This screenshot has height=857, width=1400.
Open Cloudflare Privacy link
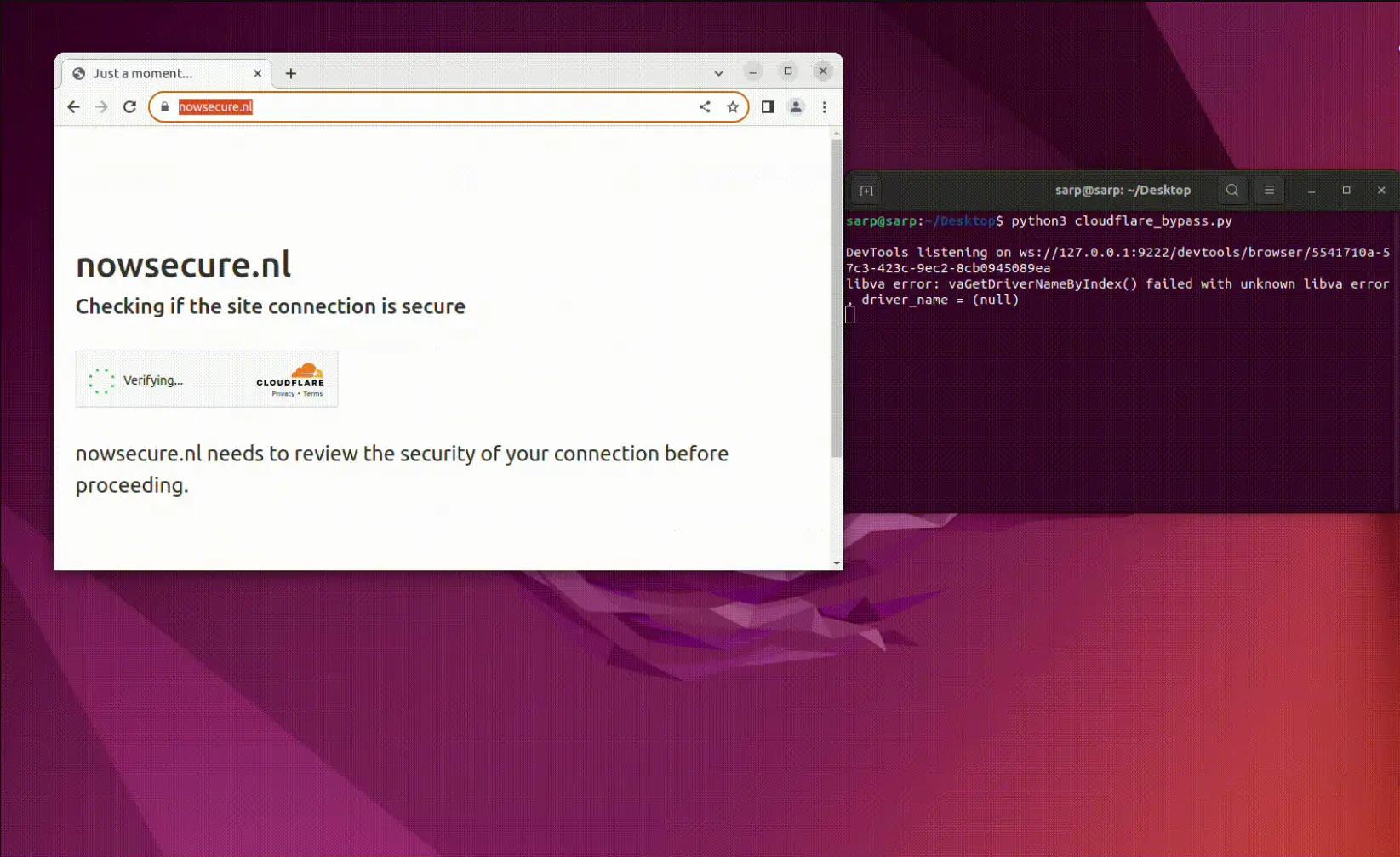tap(283, 394)
